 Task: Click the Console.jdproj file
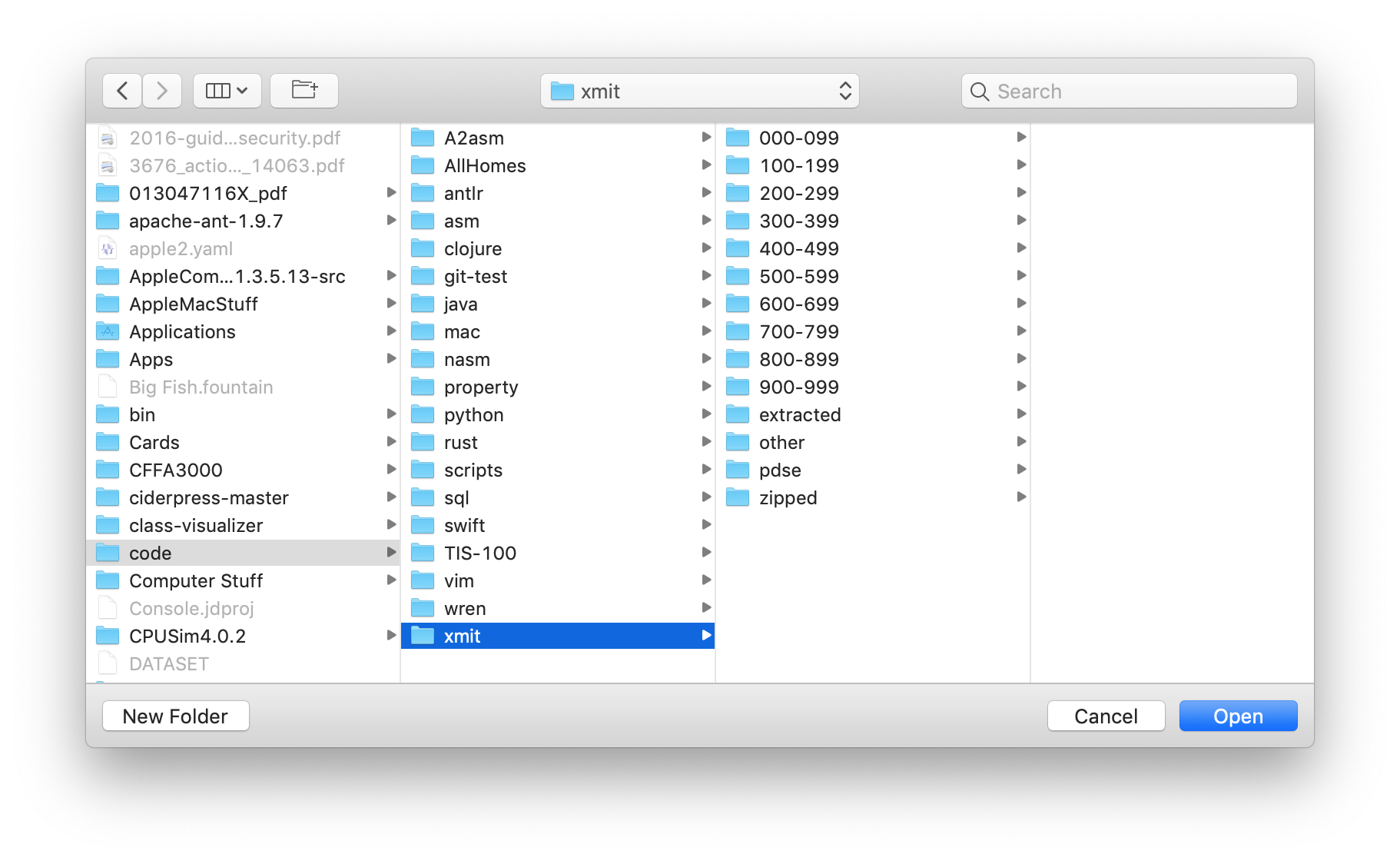click(x=243, y=608)
